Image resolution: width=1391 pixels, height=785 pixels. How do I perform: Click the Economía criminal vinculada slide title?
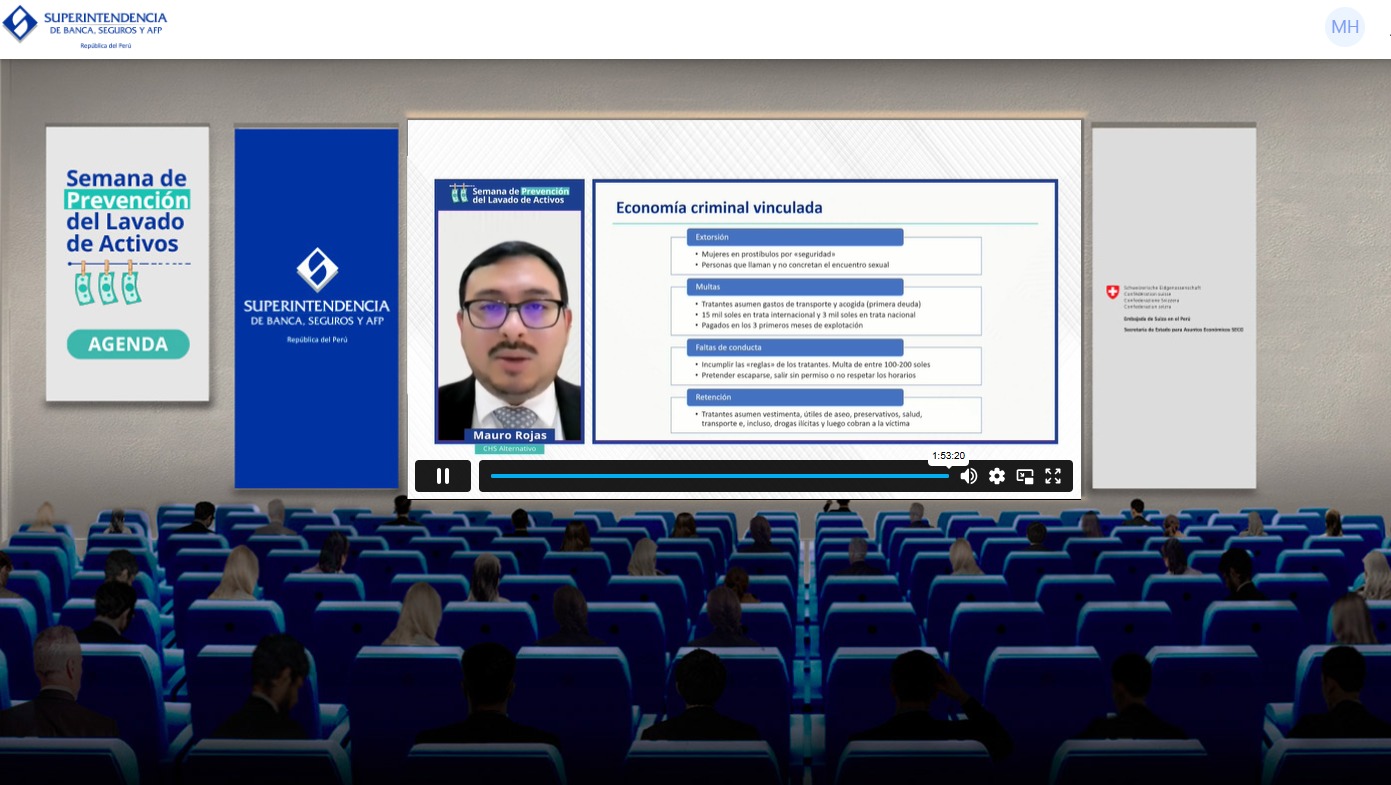tap(719, 208)
